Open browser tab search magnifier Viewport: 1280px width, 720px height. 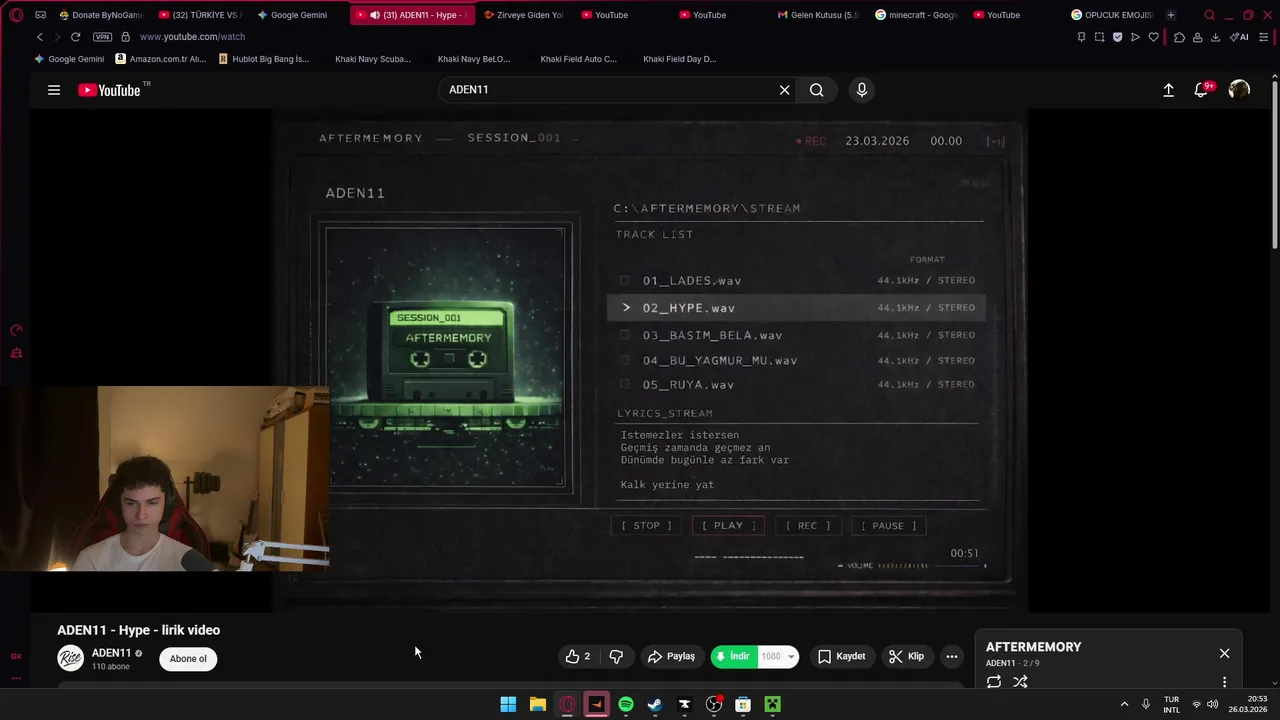click(1209, 15)
